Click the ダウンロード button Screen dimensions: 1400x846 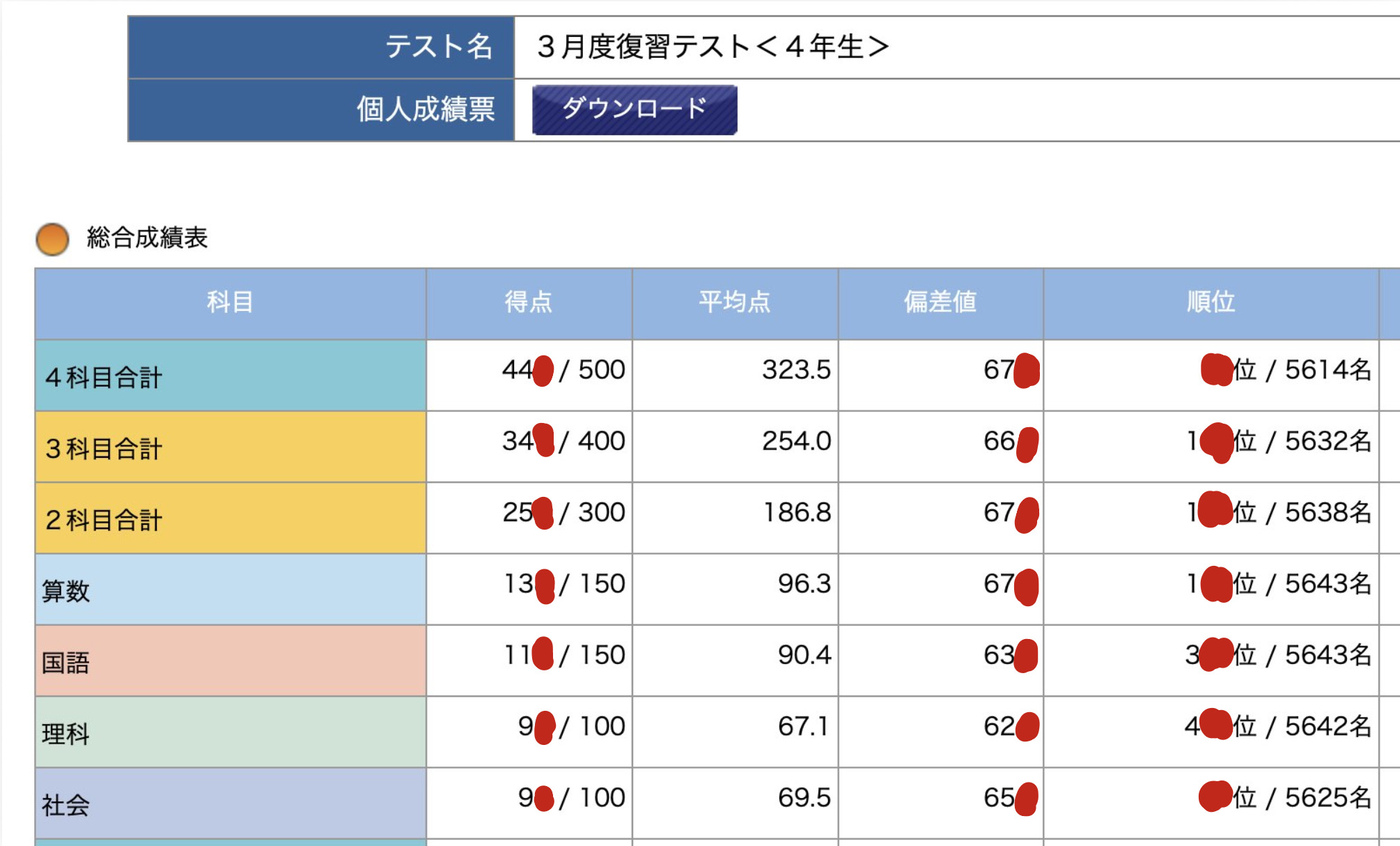[634, 109]
